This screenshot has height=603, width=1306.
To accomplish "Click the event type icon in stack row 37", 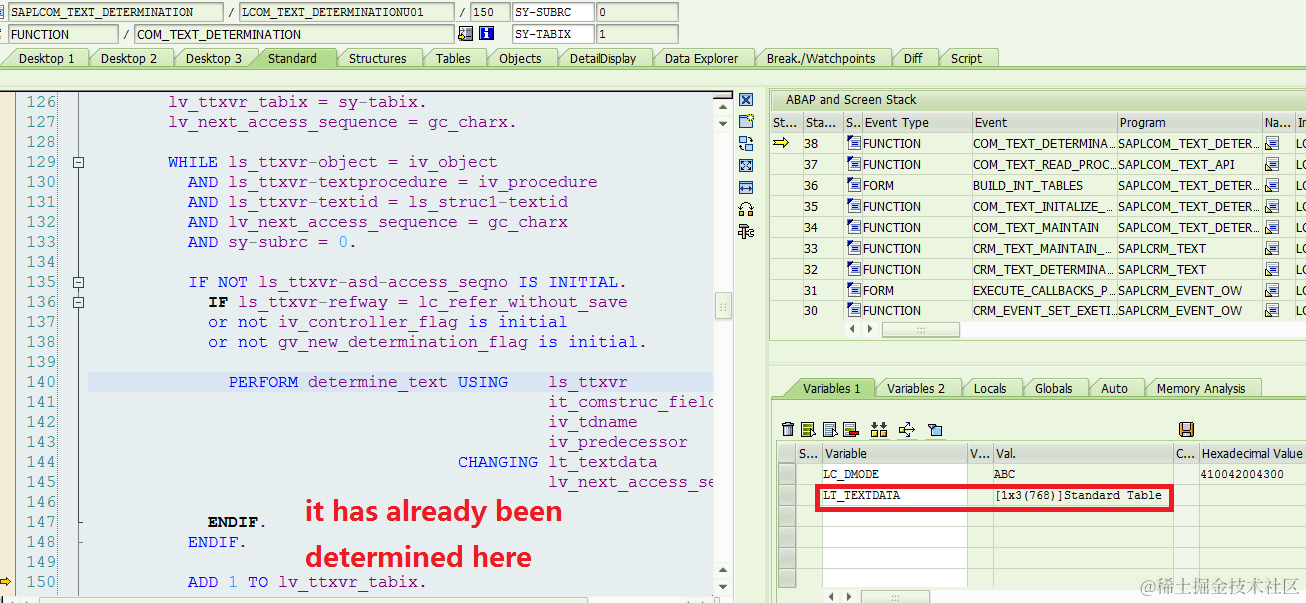I will coord(853,165).
